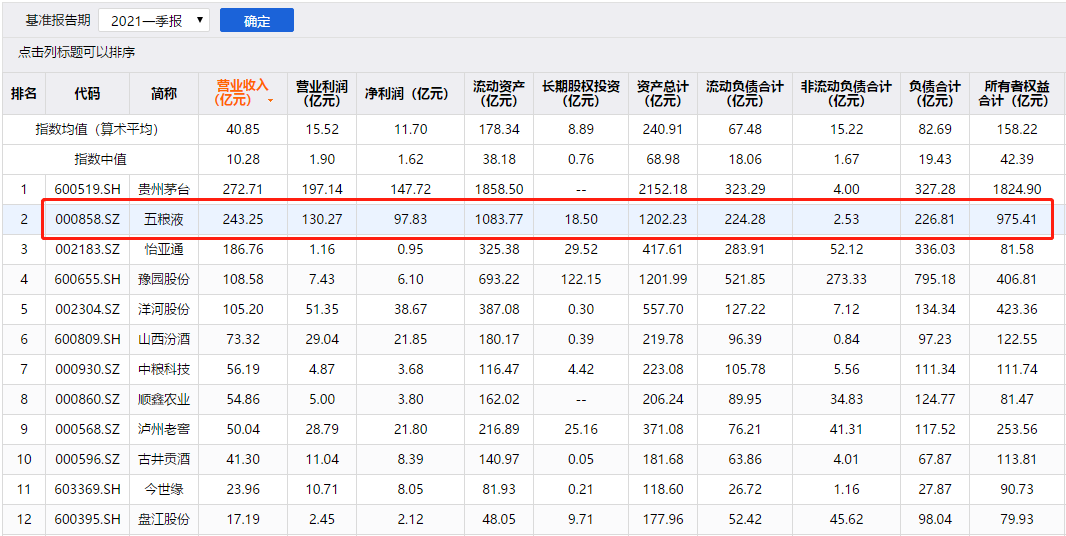
Task: Click 怡亚通 total liabilities 336.03
Action: click(x=935, y=249)
